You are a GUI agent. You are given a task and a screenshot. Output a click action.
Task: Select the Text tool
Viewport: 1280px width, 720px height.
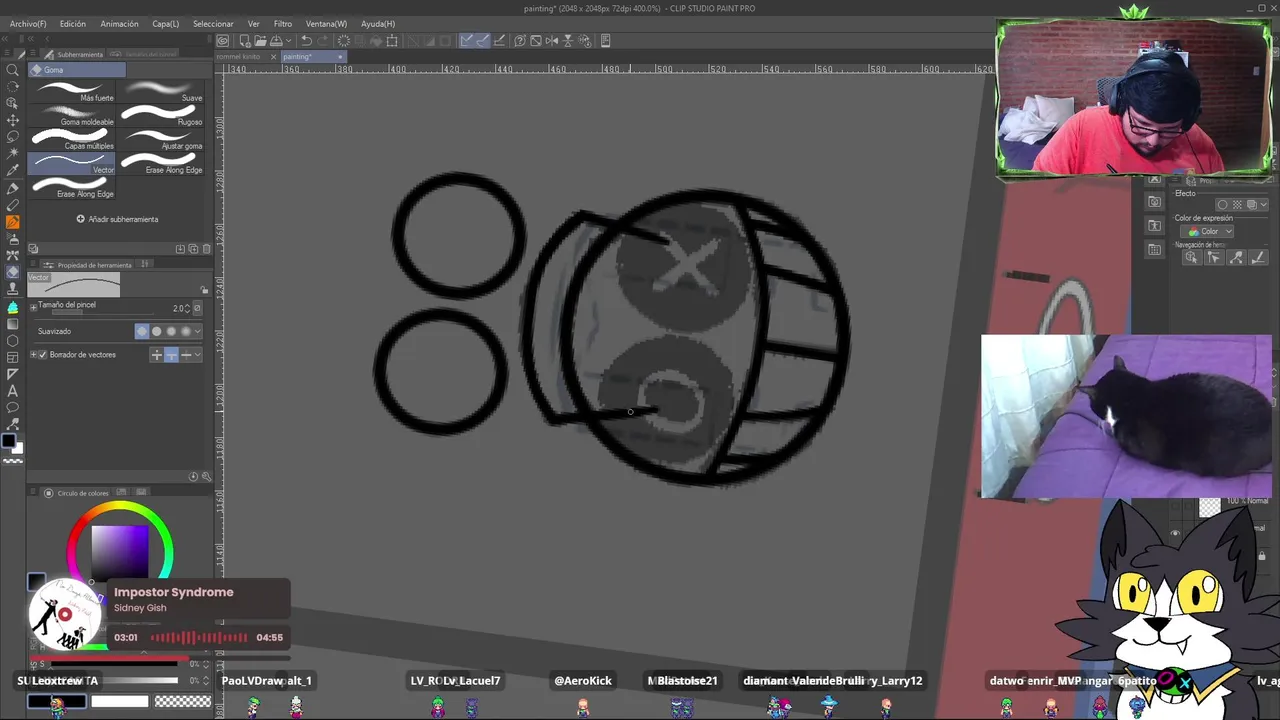[x=13, y=391]
